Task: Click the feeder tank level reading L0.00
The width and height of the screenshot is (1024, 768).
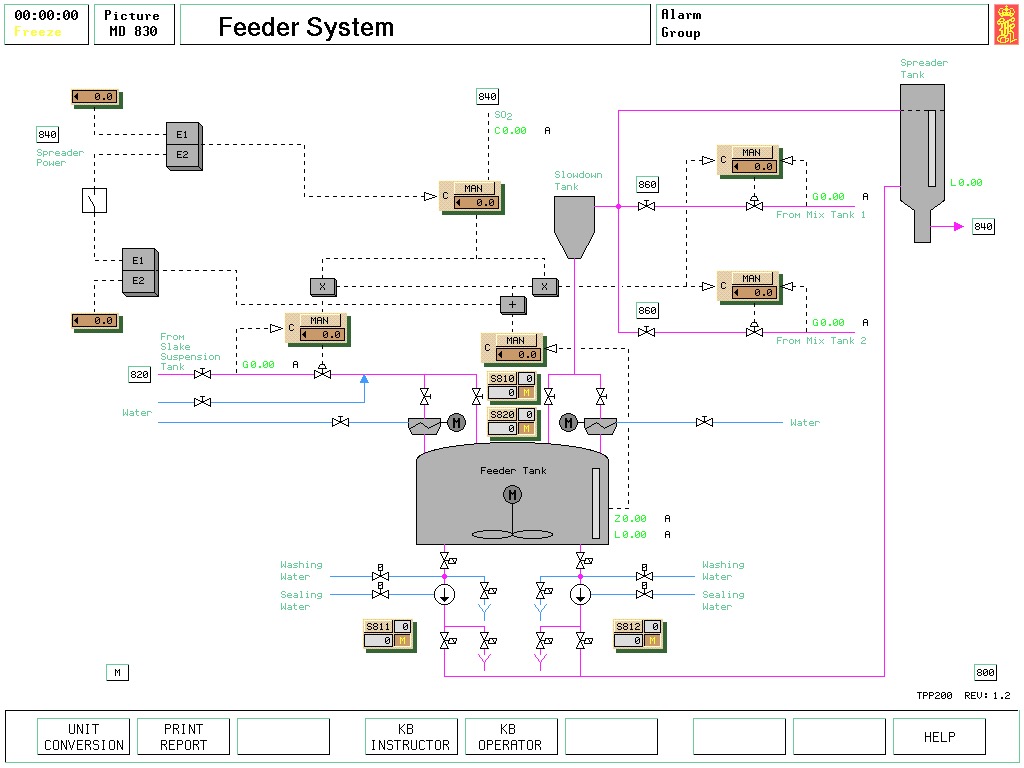Action: pos(630,535)
